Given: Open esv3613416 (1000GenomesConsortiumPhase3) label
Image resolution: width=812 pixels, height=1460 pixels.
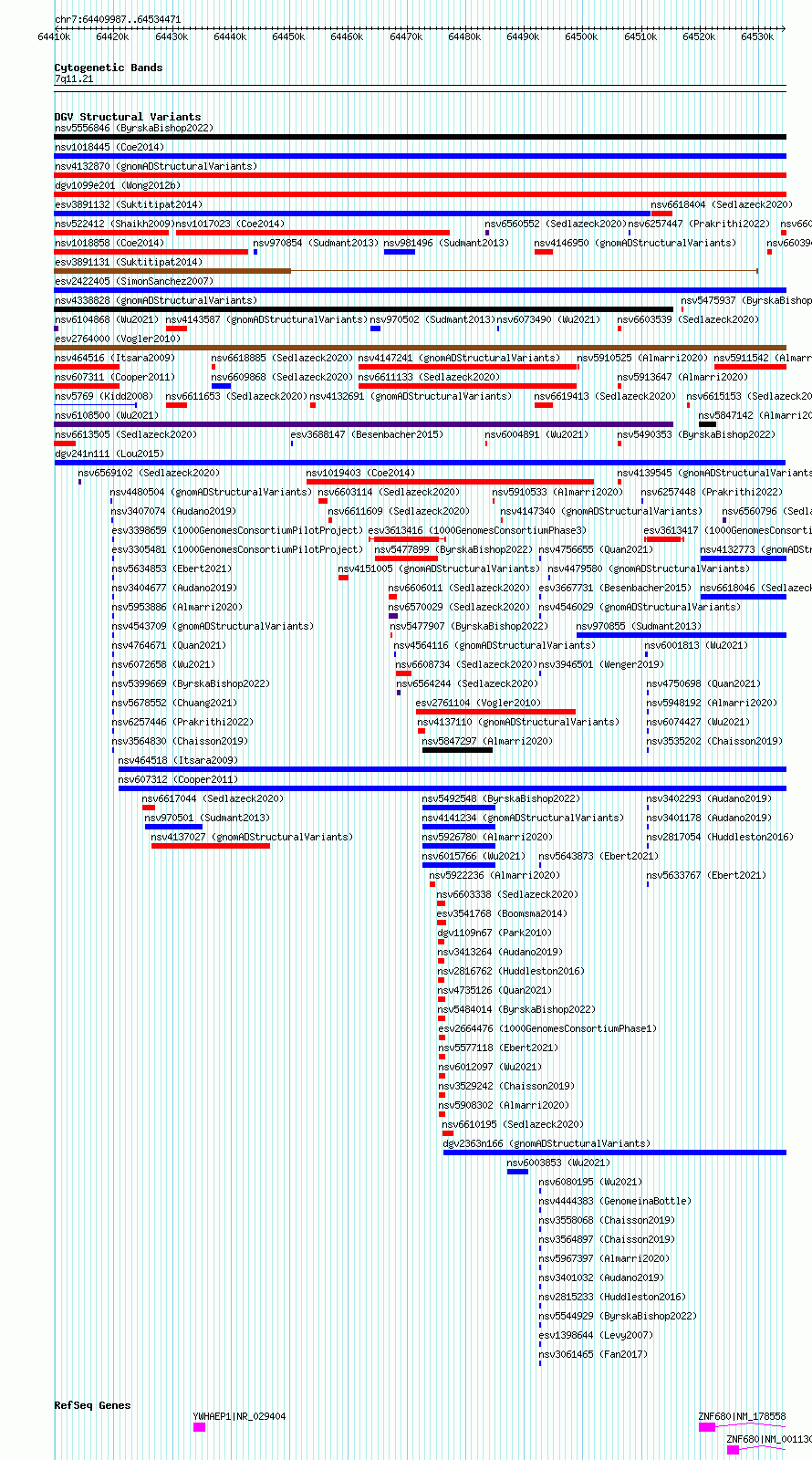Looking at the screenshot, I should (x=477, y=530).
